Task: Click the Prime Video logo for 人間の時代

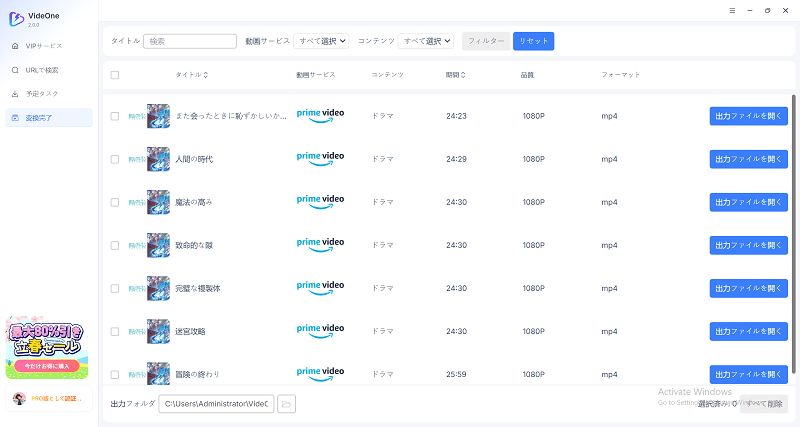Action: click(x=320, y=158)
